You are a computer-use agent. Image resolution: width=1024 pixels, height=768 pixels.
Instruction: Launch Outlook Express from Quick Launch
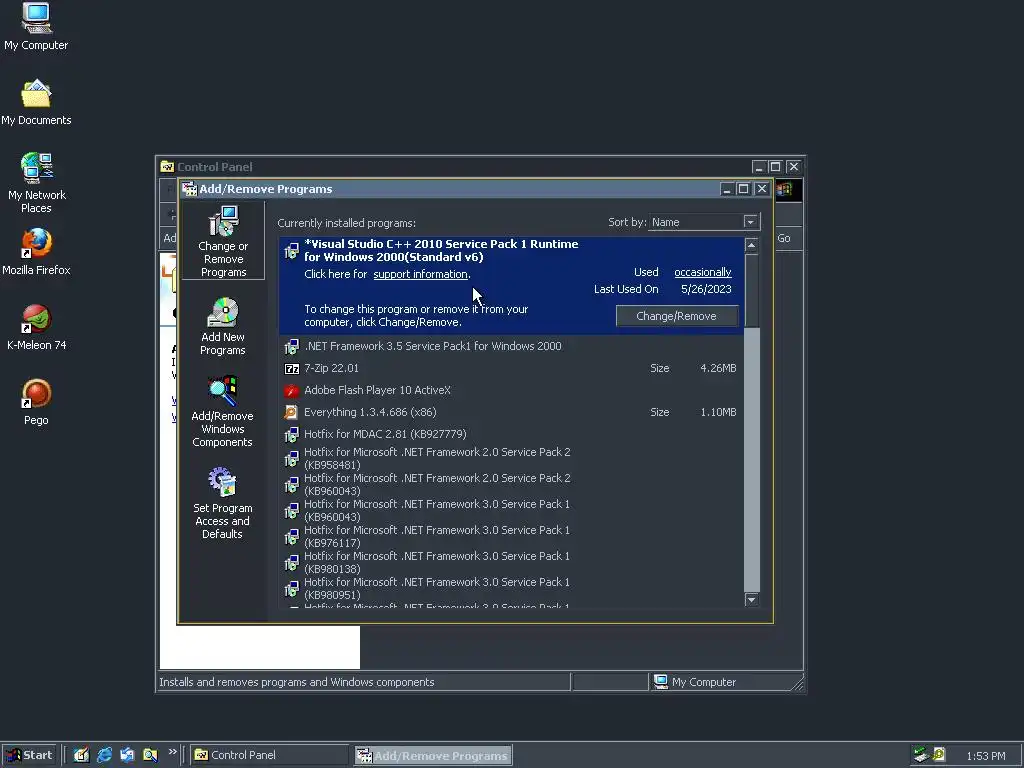(x=127, y=755)
